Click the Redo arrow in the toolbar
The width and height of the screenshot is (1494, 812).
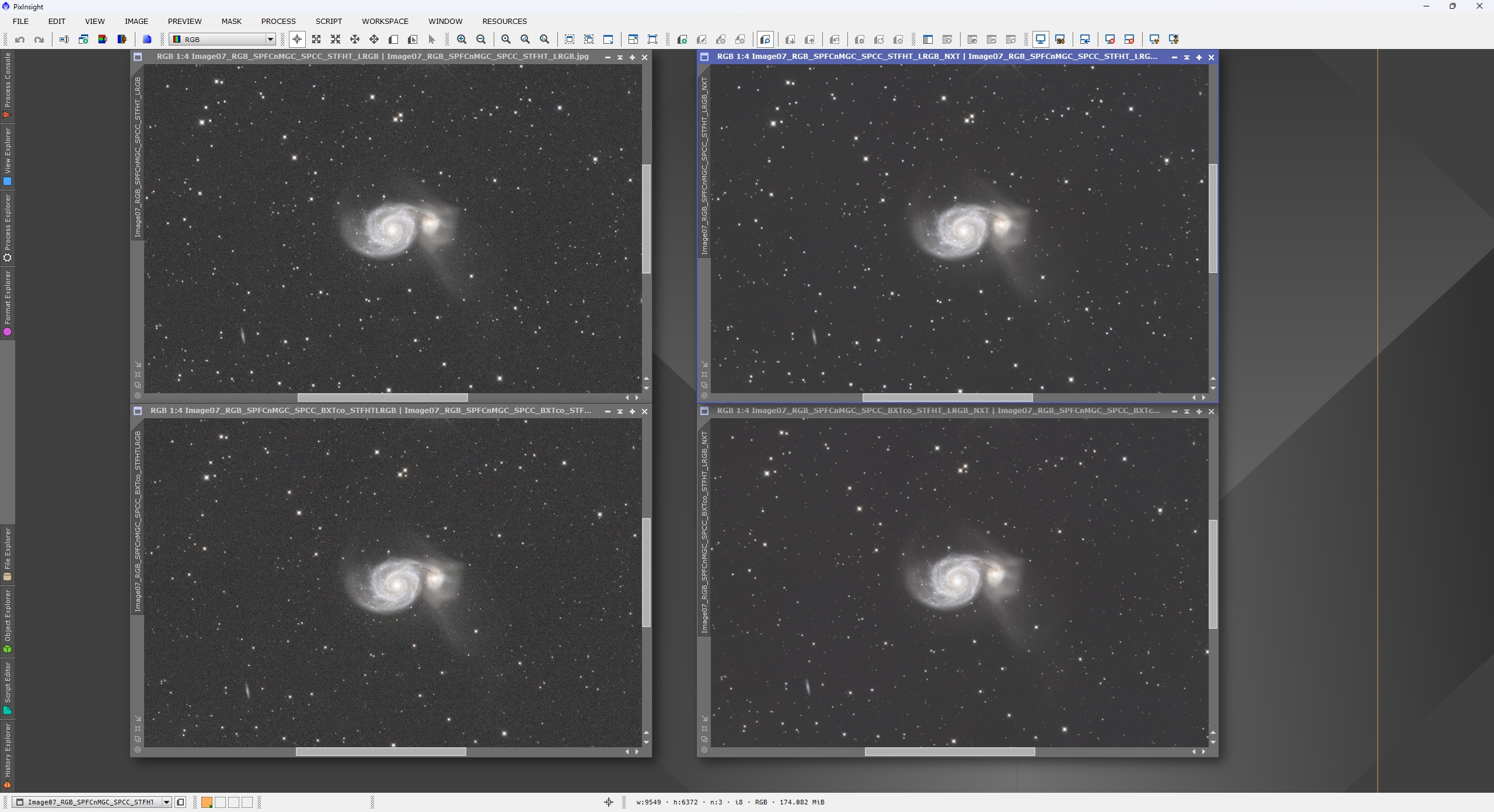[39, 40]
